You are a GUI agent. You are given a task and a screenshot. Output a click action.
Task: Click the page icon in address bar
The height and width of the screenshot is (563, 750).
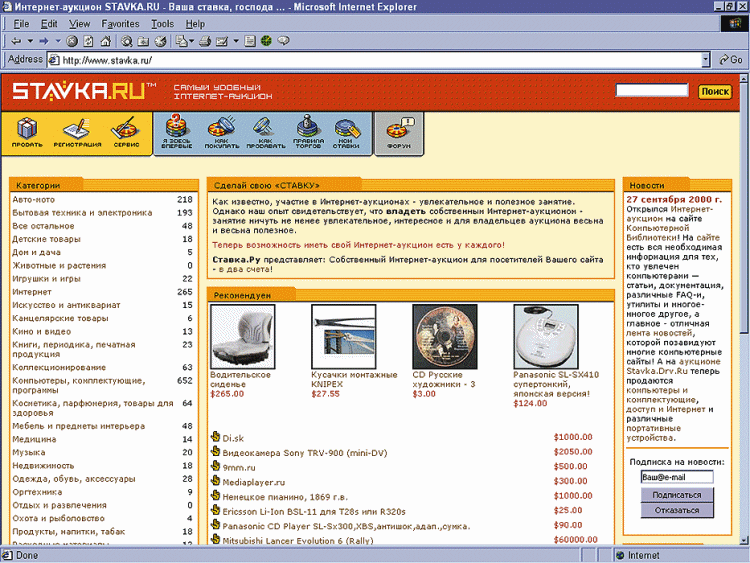[54, 60]
